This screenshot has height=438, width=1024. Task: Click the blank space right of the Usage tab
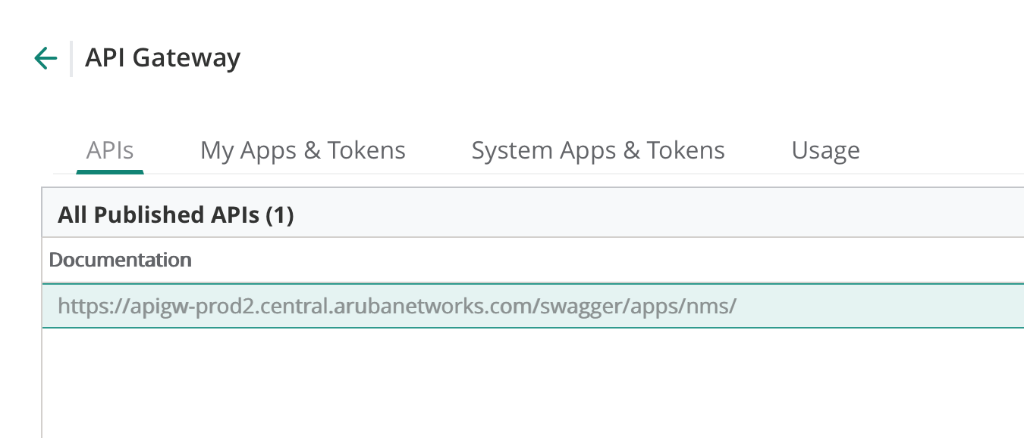pos(940,150)
